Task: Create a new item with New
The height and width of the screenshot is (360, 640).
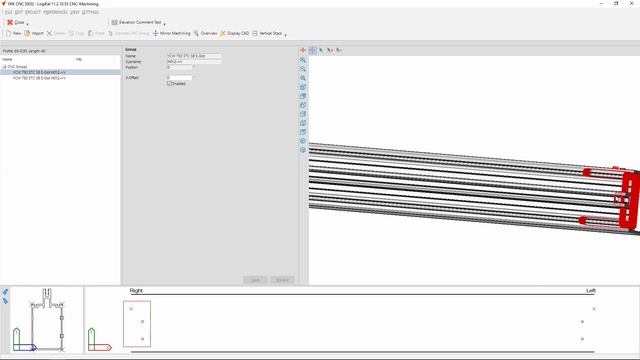Action: click(13, 33)
